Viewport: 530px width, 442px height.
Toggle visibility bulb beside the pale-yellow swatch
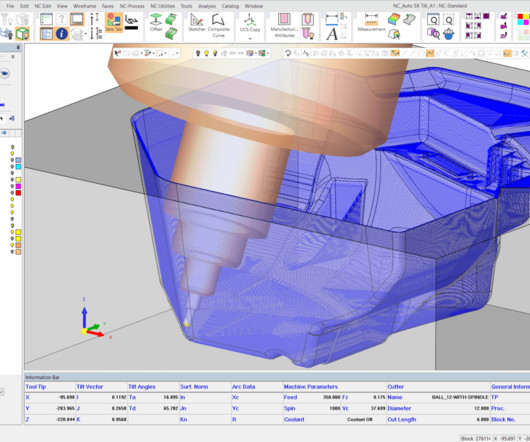coord(13,180)
